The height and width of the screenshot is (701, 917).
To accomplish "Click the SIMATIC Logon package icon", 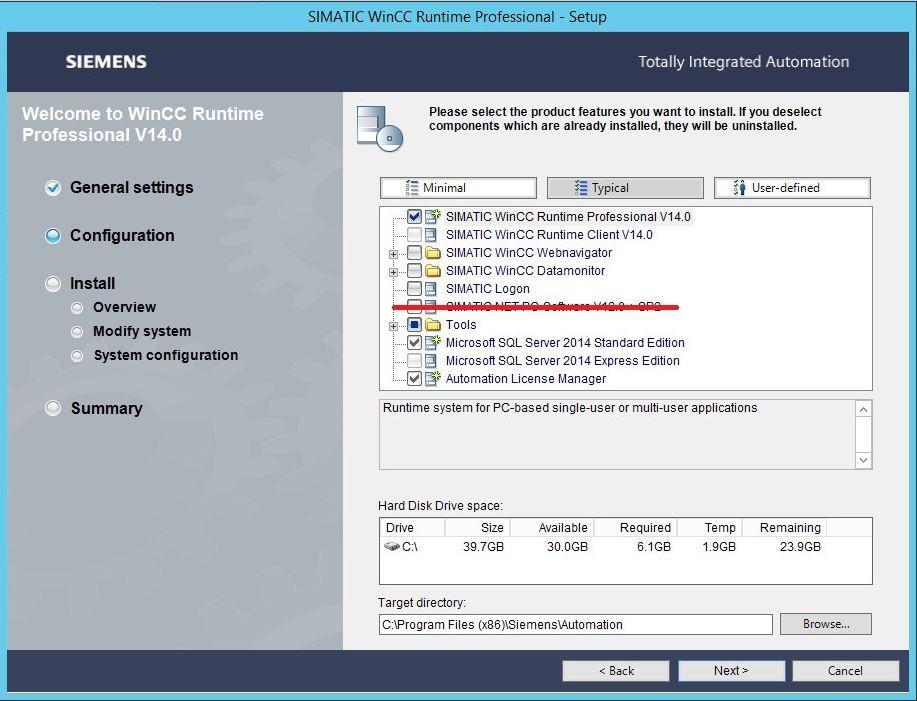I will (432, 289).
